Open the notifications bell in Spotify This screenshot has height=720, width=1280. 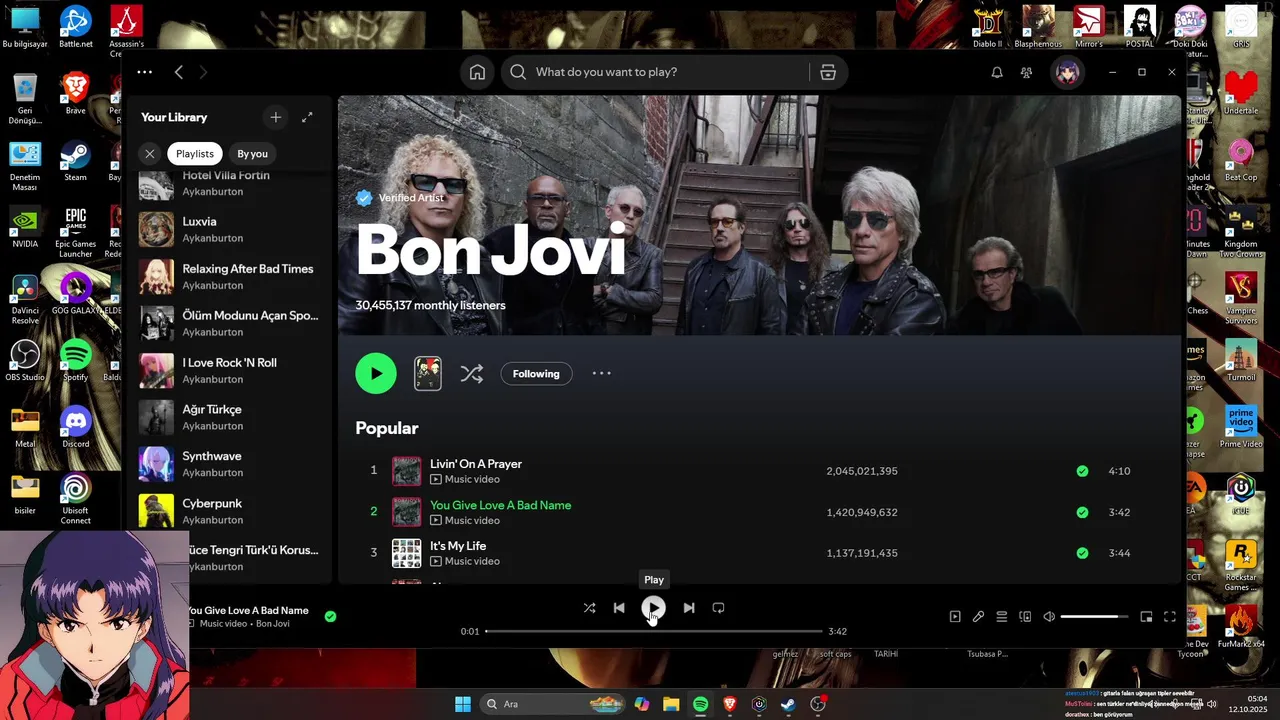click(x=997, y=72)
